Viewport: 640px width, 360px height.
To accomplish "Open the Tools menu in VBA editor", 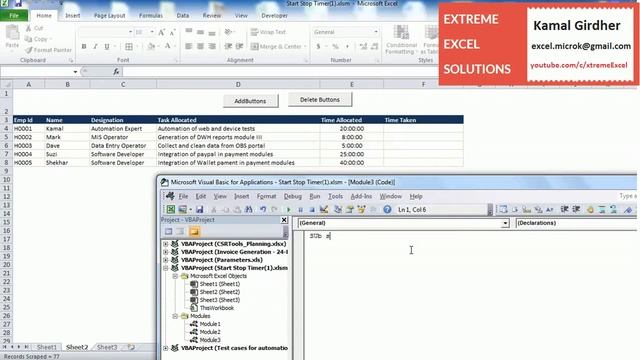I will 336,196.
